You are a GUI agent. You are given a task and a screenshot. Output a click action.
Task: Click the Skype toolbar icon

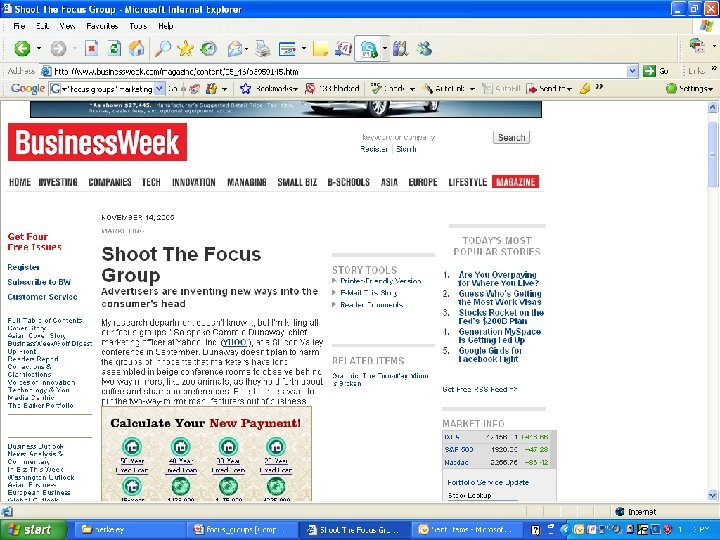point(369,48)
